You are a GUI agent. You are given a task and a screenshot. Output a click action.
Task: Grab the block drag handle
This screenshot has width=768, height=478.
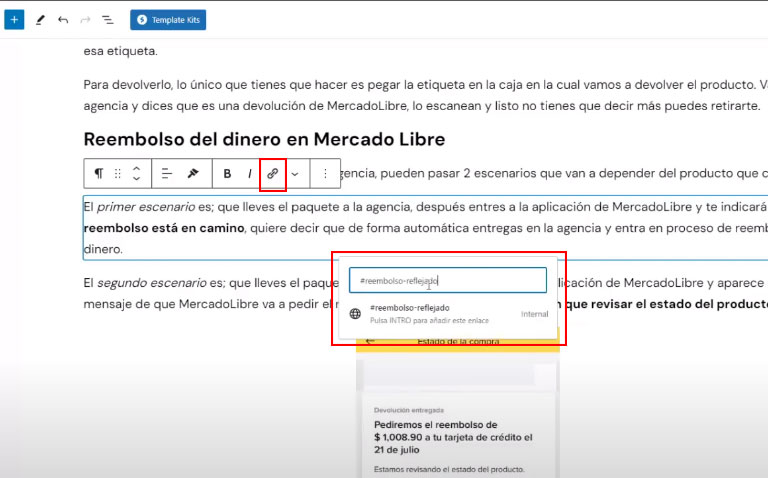[118, 173]
